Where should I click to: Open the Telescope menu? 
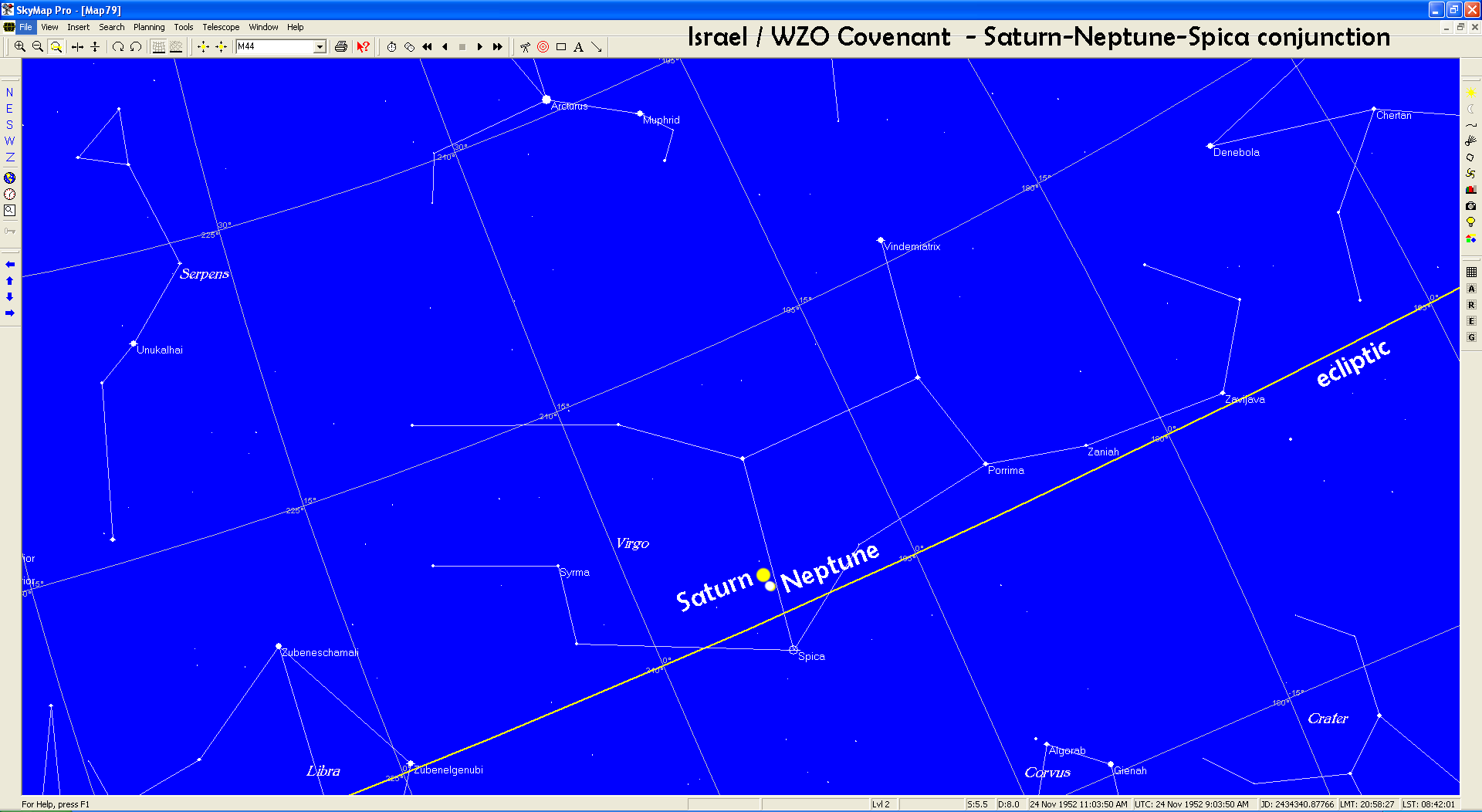pos(221,27)
